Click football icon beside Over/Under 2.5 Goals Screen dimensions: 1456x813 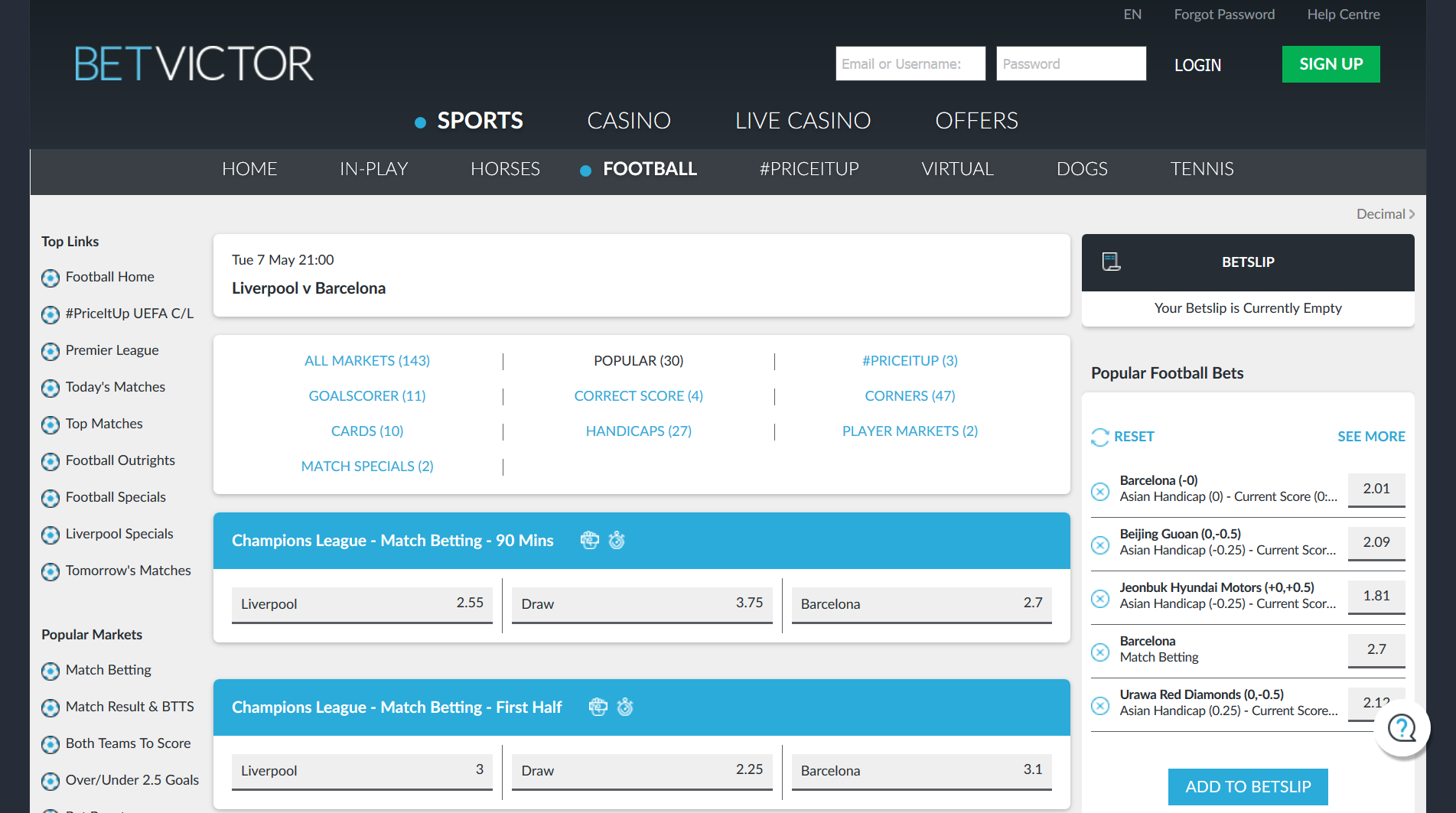click(x=50, y=781)
